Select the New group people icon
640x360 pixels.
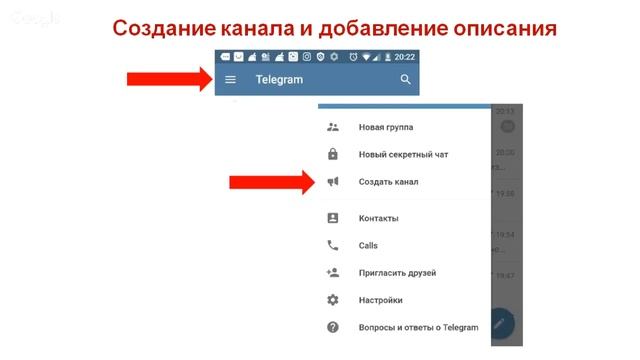(333, 127)
